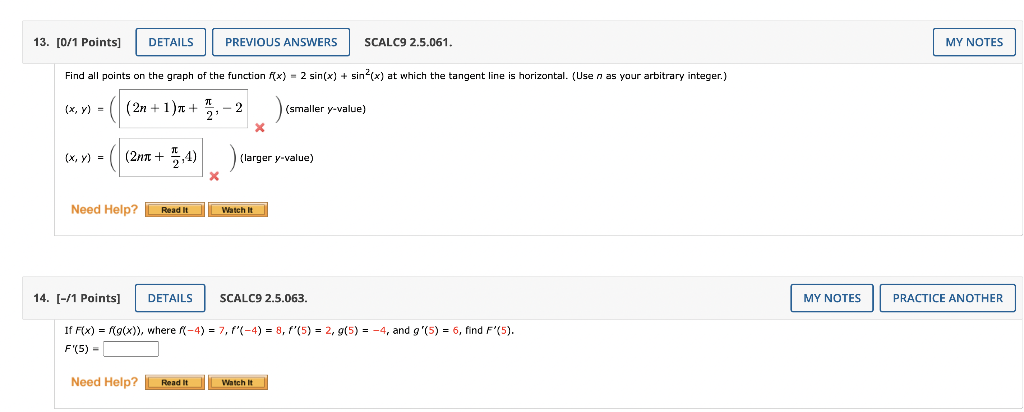Click the SCALC9 2.5.061 reference text

[408, 42]
